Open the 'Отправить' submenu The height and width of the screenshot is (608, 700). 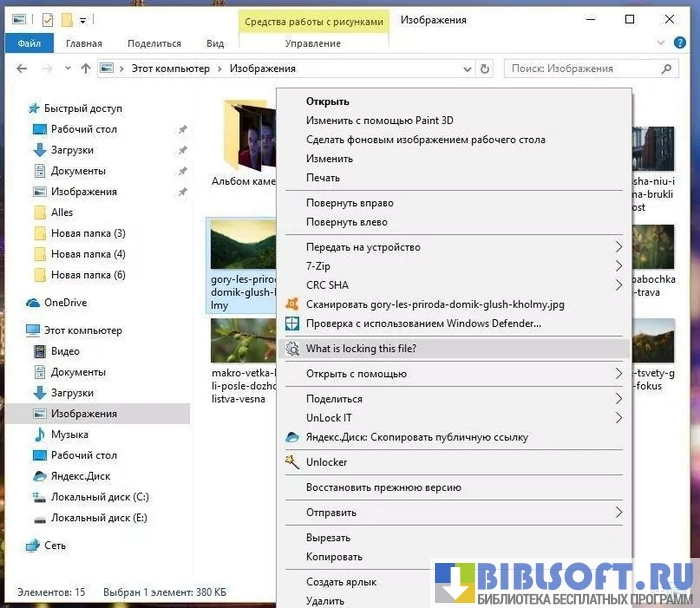618,513
